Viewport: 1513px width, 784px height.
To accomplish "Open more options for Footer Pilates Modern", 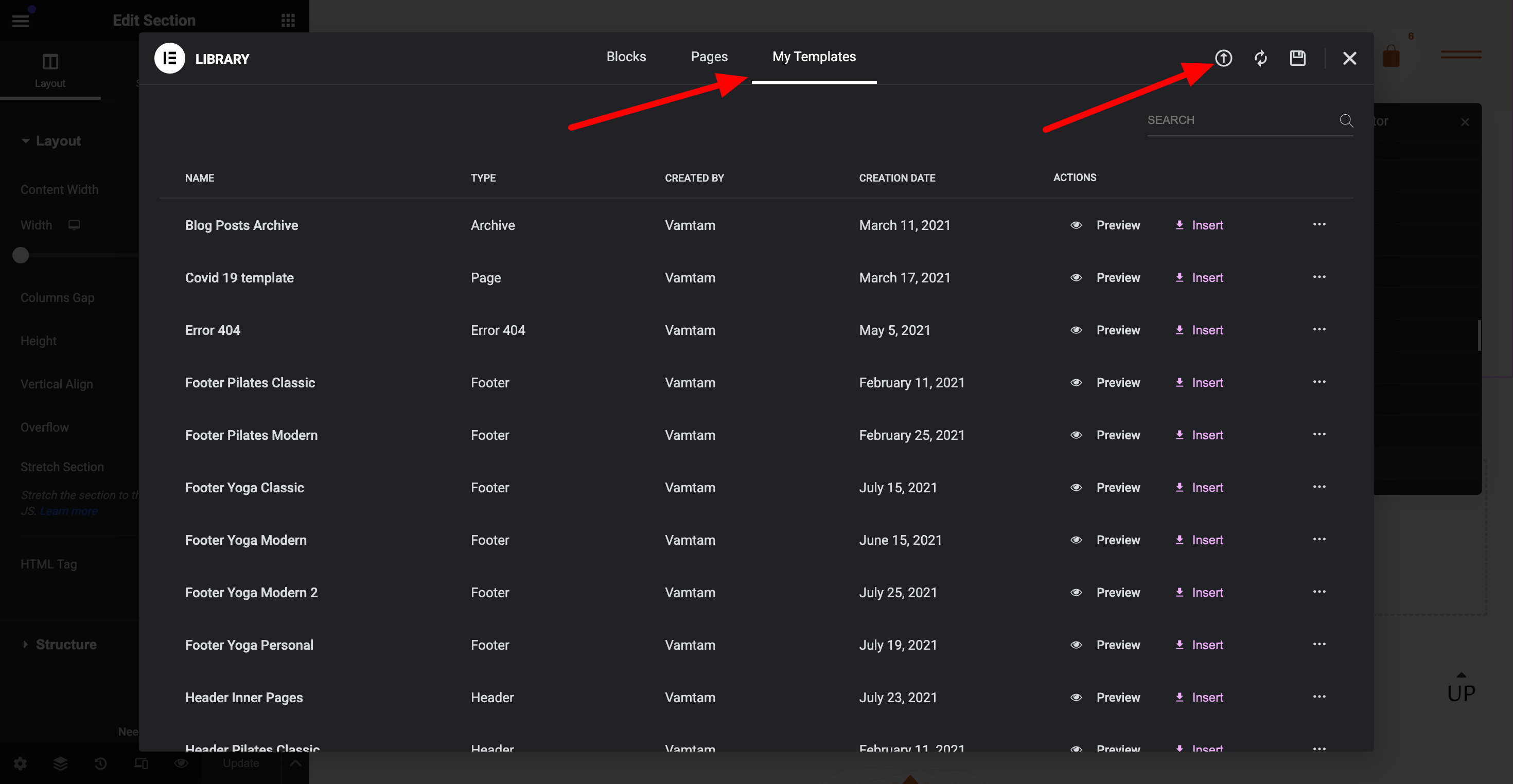I will point(1319,434).
